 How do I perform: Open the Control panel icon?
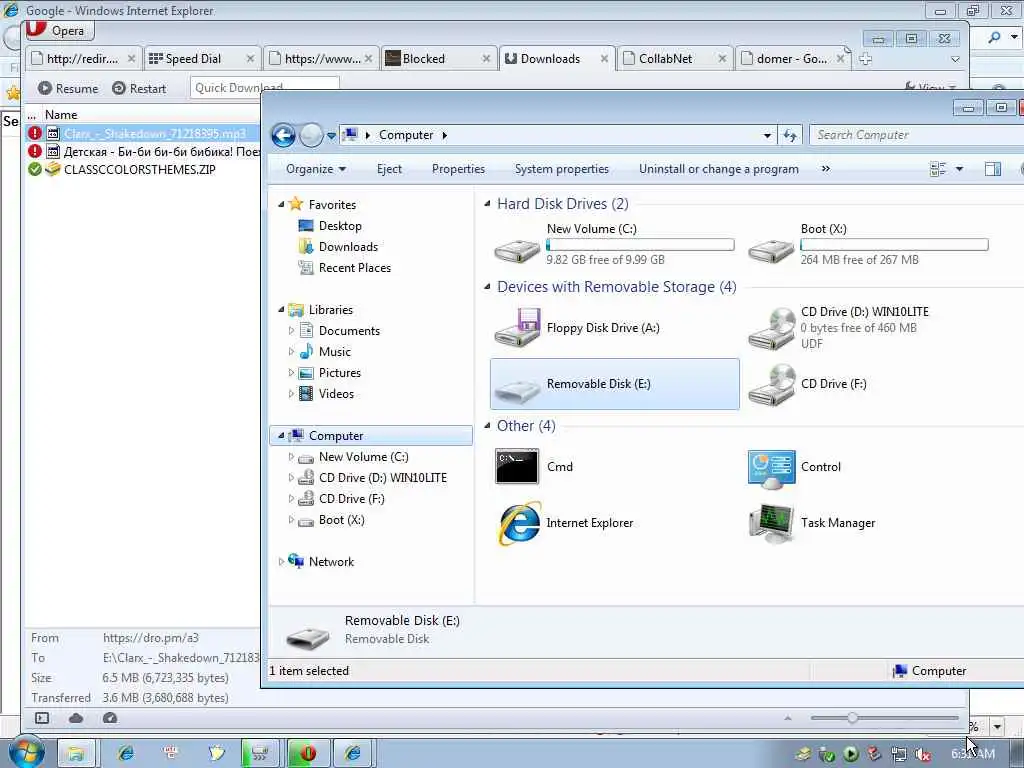771,468
